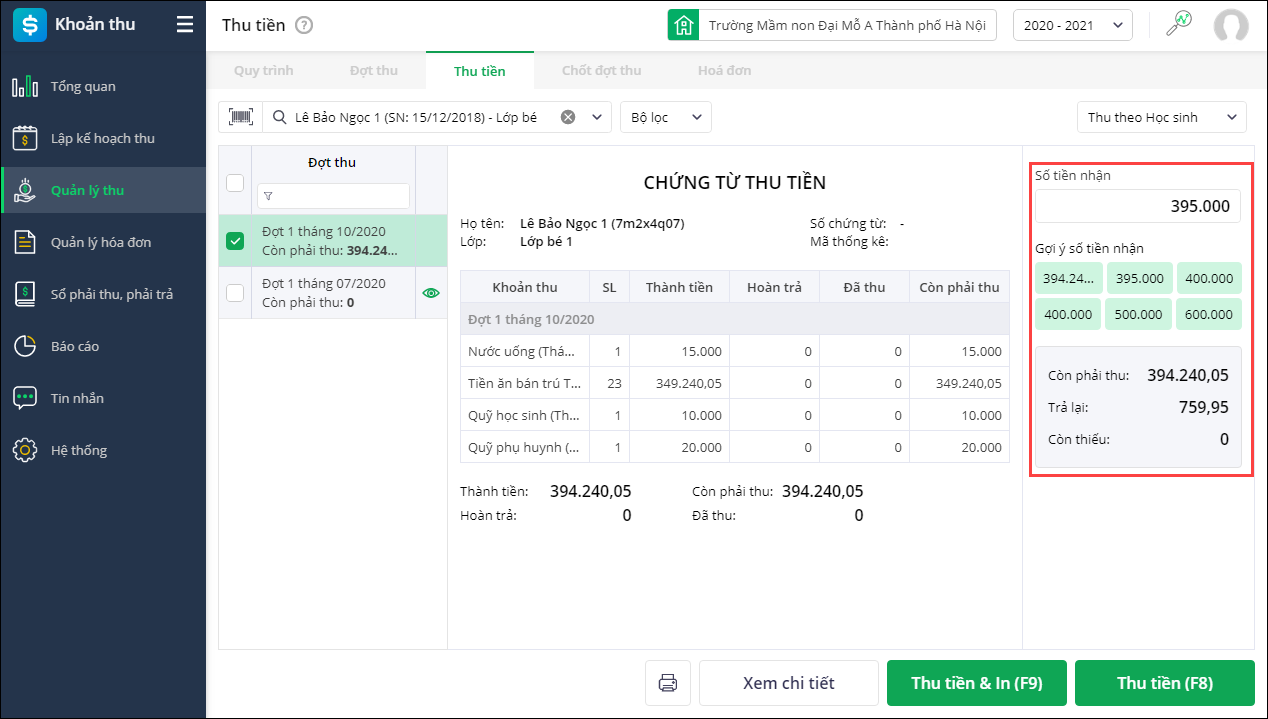Click the user avatar icon
Screen dimensions: 1268x719
(1230, 25)
